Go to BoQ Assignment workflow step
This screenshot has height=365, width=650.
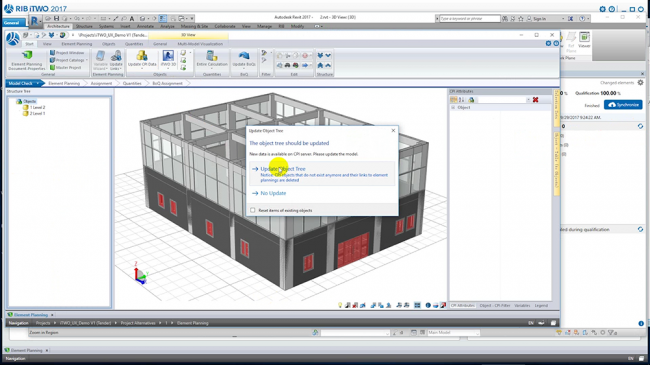(x=167, y=83)
